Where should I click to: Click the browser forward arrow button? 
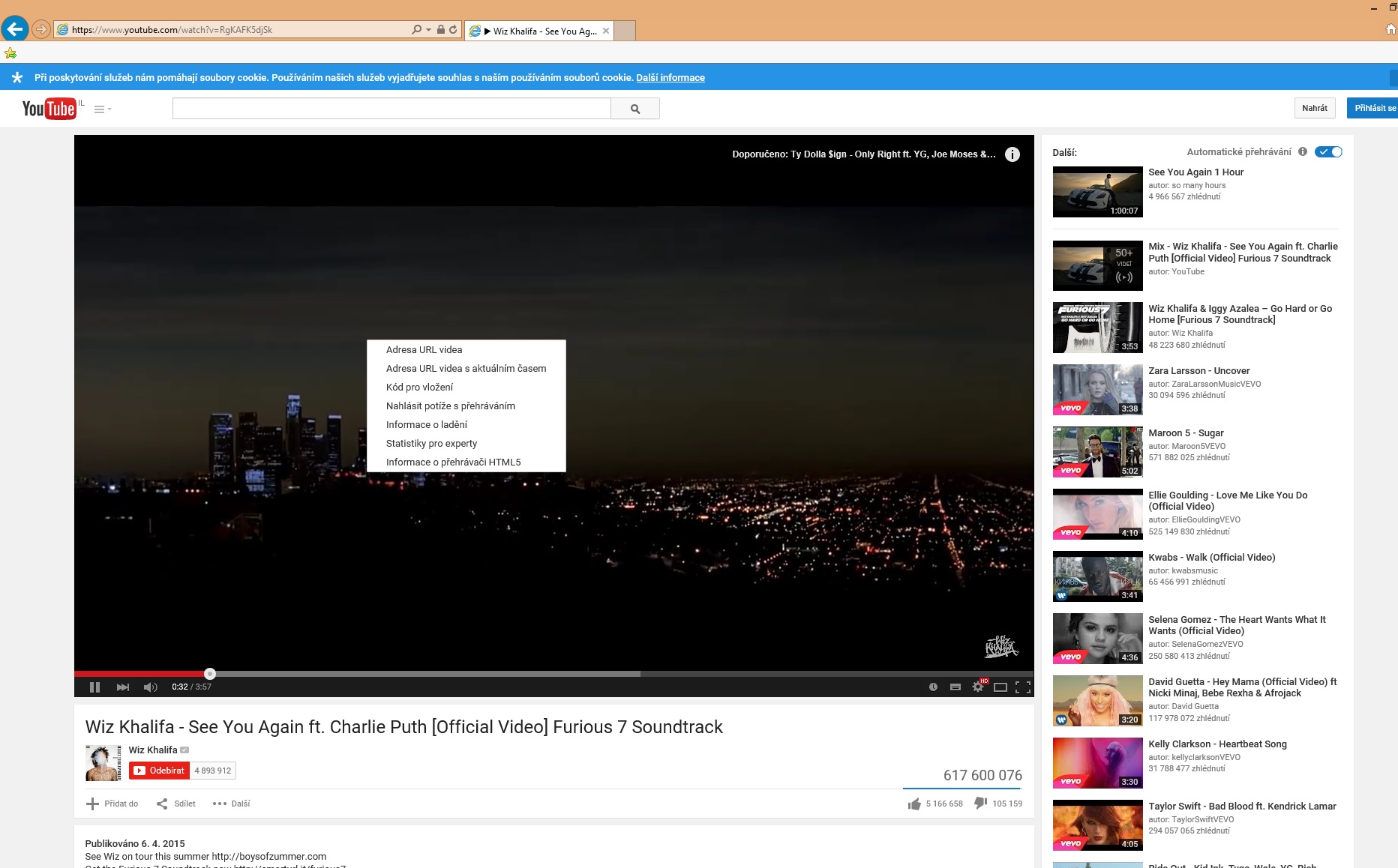pos(41,30)
